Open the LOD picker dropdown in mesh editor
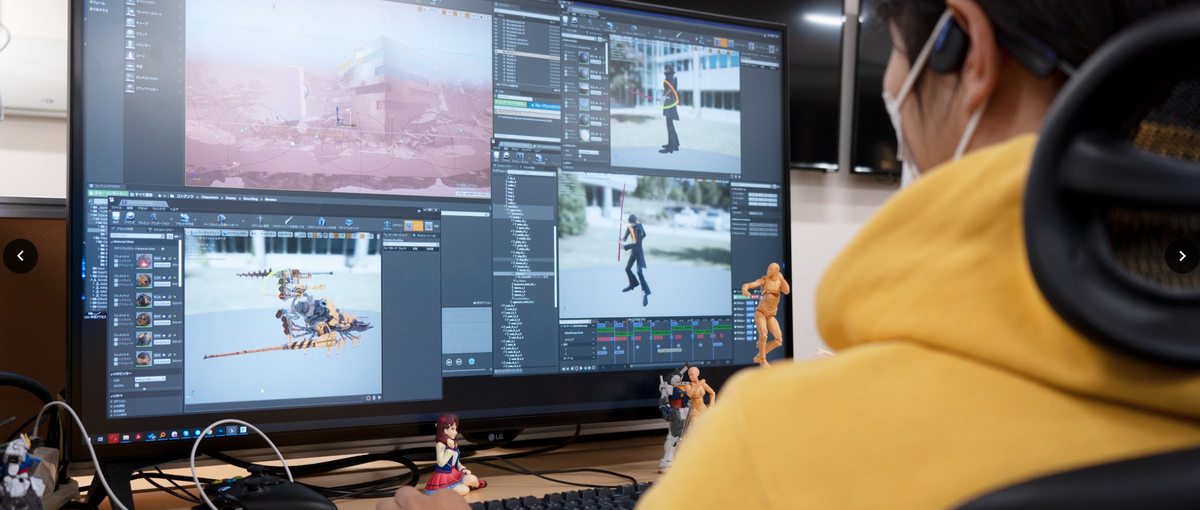The width and height of the screenshot is (1200, 510). pos(150,379)
